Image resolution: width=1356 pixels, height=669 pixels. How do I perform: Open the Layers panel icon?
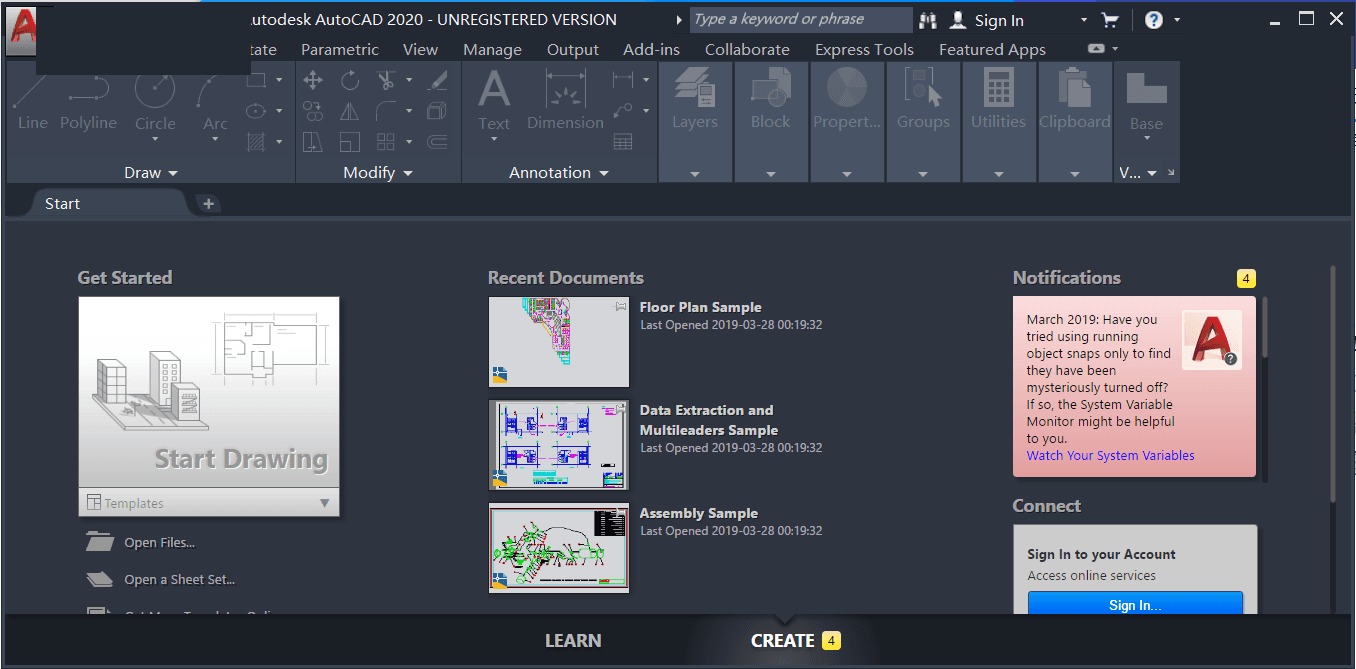(694, 100)
